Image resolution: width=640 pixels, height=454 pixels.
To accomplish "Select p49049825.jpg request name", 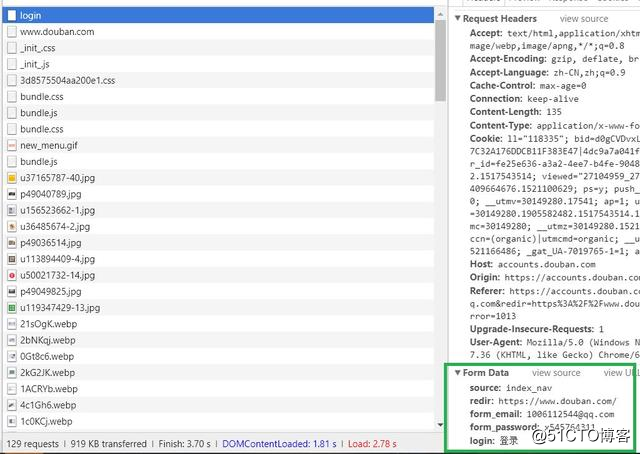I will coord(51,292).
